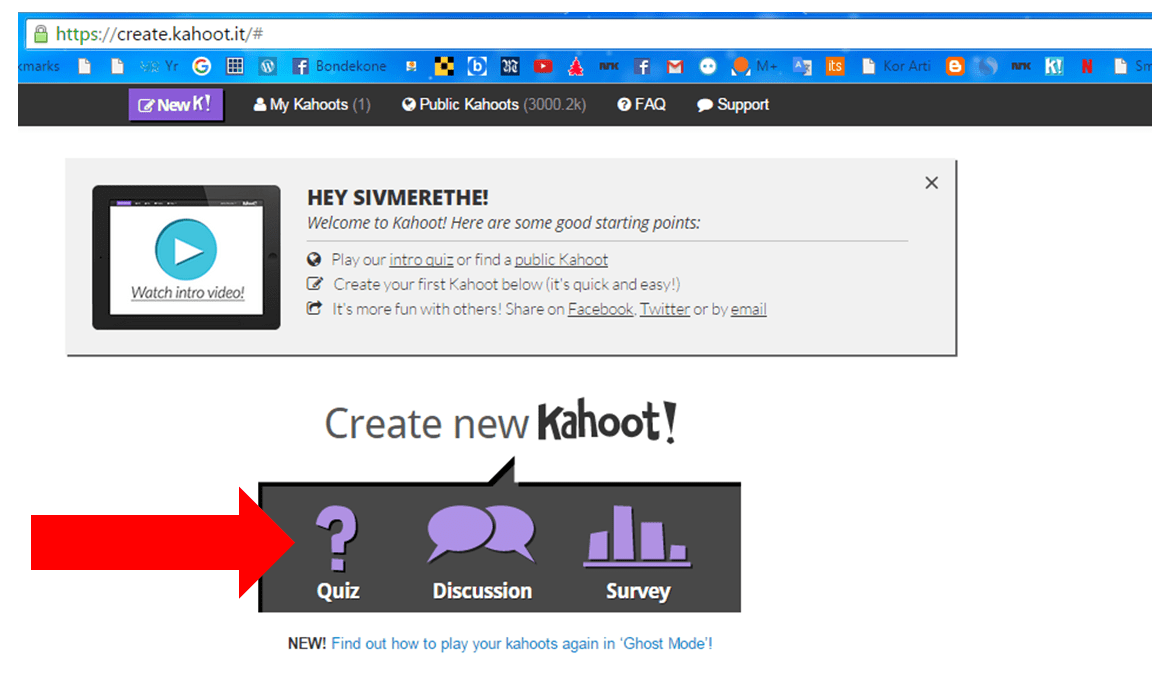Open the white round two-dot face bookmark icon
This screenshot has width=1164, height=691.
(x=708, y=66)
